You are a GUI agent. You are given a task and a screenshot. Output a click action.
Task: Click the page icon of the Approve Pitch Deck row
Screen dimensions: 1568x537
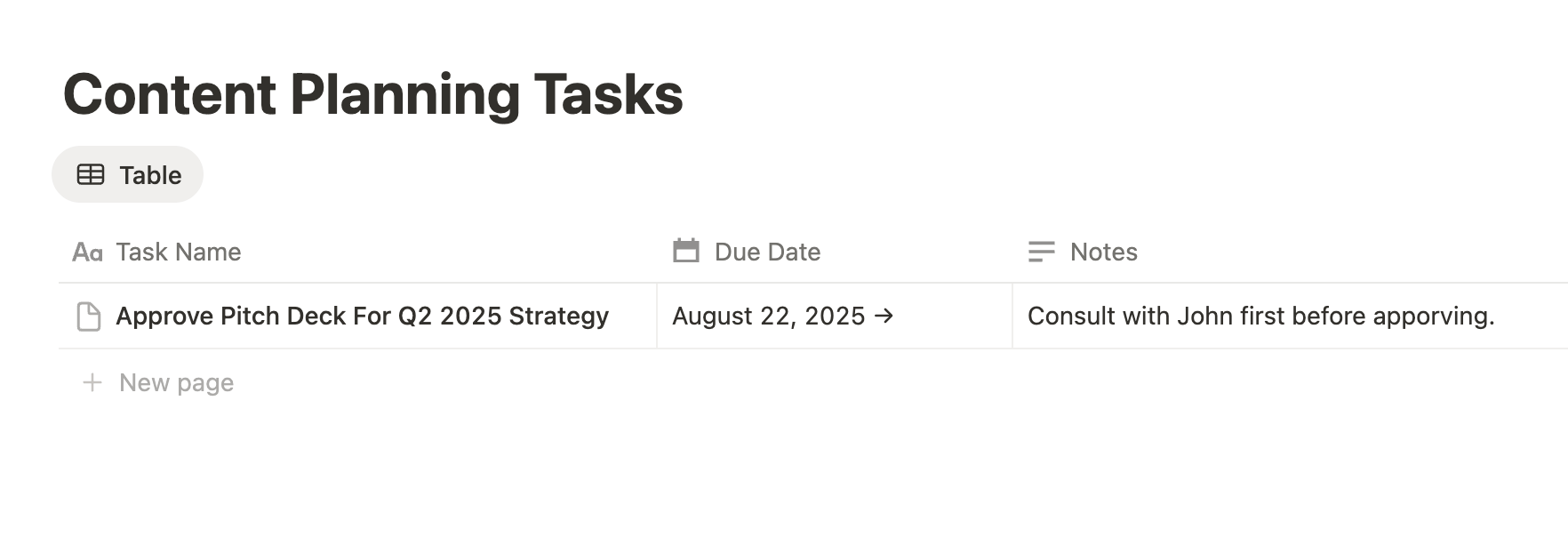89,317
